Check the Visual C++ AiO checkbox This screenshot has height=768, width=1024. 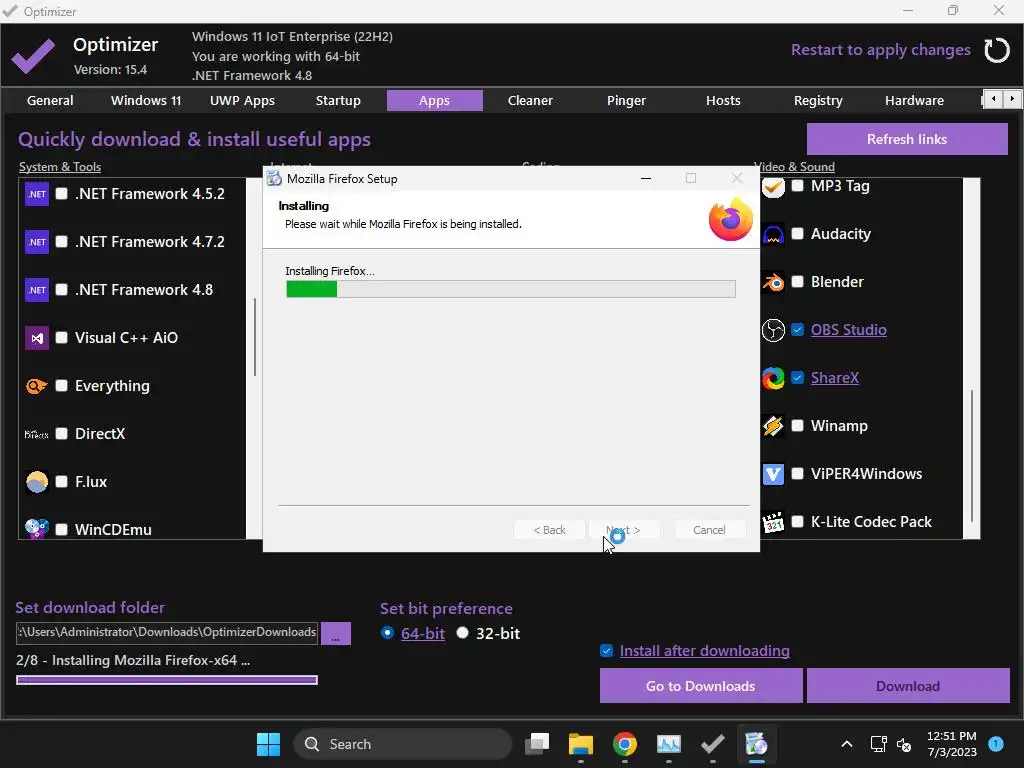(61, 338)
